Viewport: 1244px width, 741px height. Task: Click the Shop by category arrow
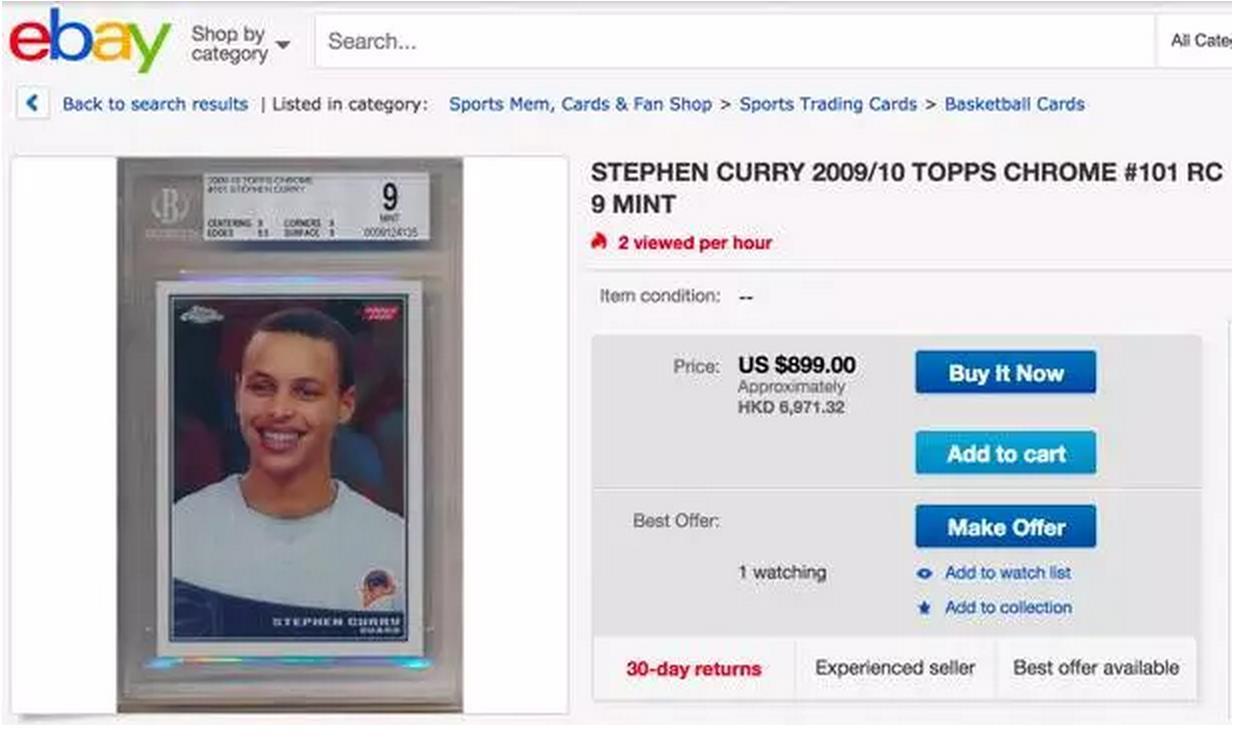pyautogui.click(x=282, y=45)
